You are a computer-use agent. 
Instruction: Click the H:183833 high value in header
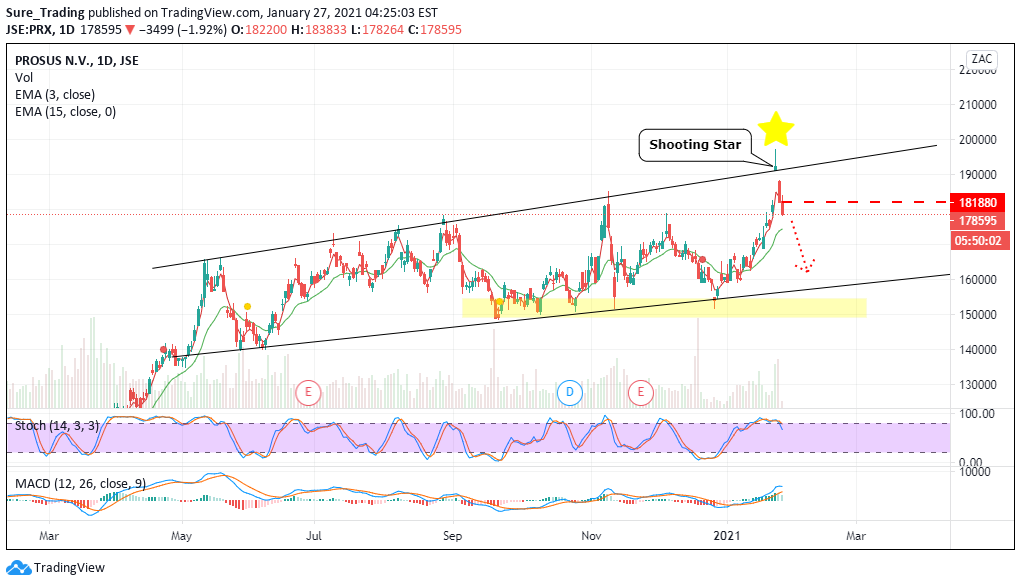pos(318,29)
